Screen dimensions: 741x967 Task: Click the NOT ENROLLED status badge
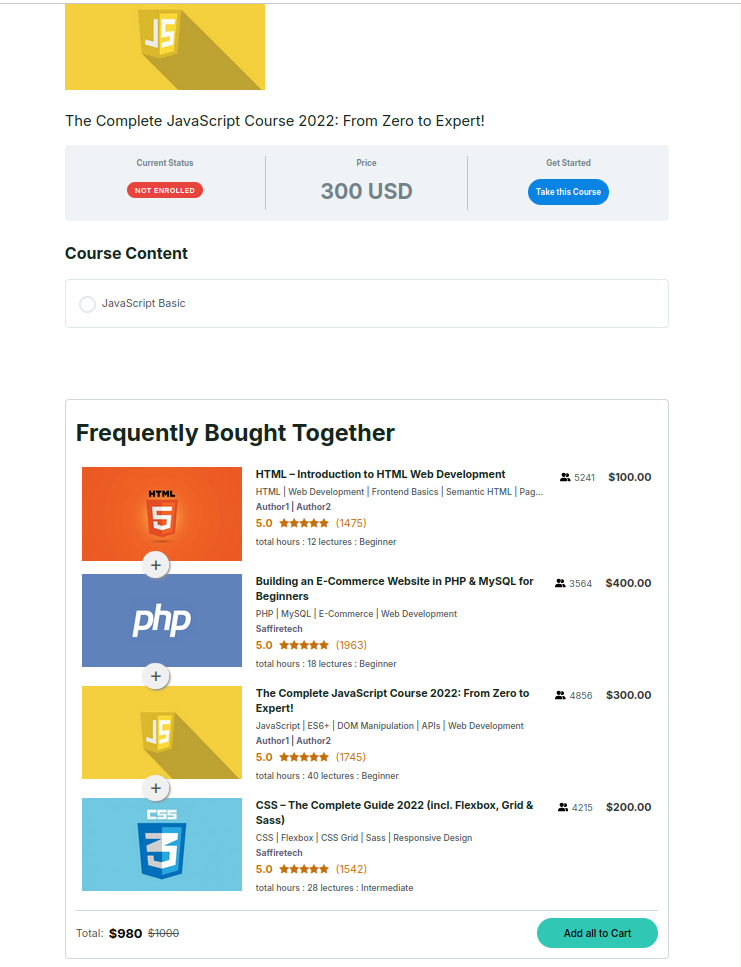click(x=165, y=190)
